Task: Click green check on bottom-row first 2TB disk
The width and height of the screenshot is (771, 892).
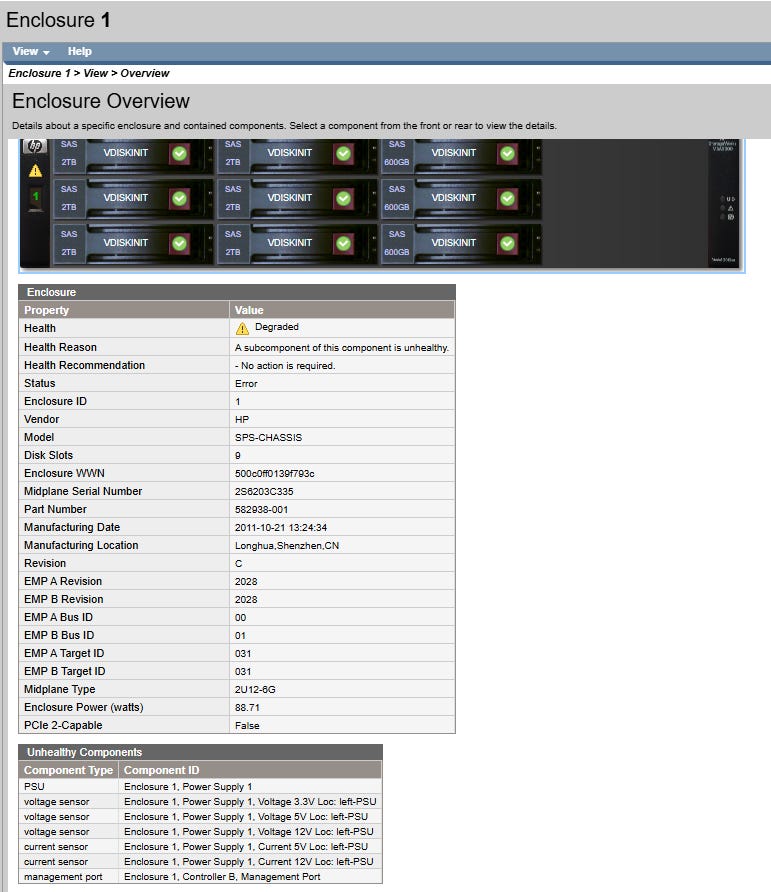Action: (x=179, y=243)
